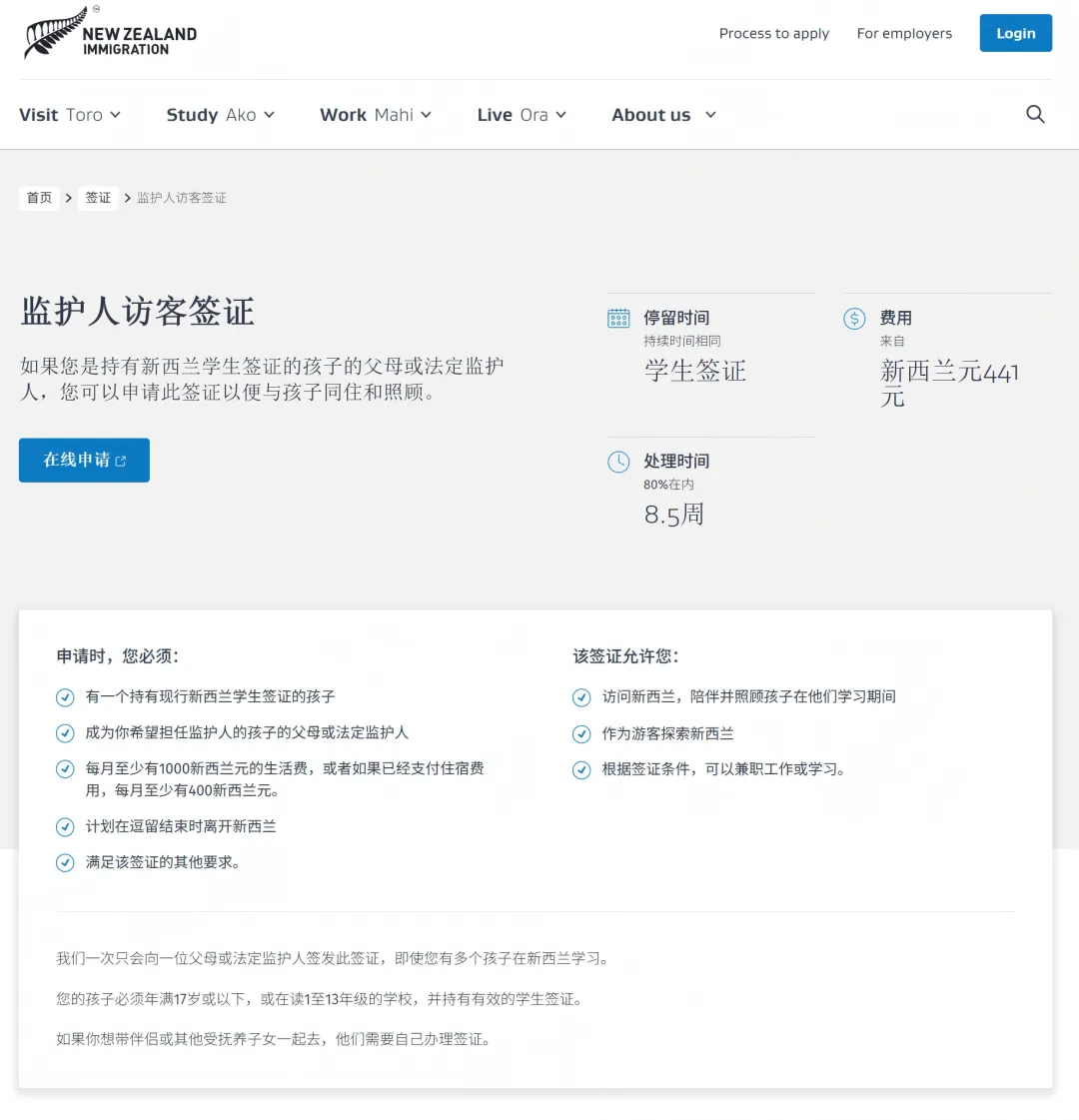Click check icon for 作为游客探索新西兰
Viewport: 1079px width, 1120px height.
pos(581,734)
